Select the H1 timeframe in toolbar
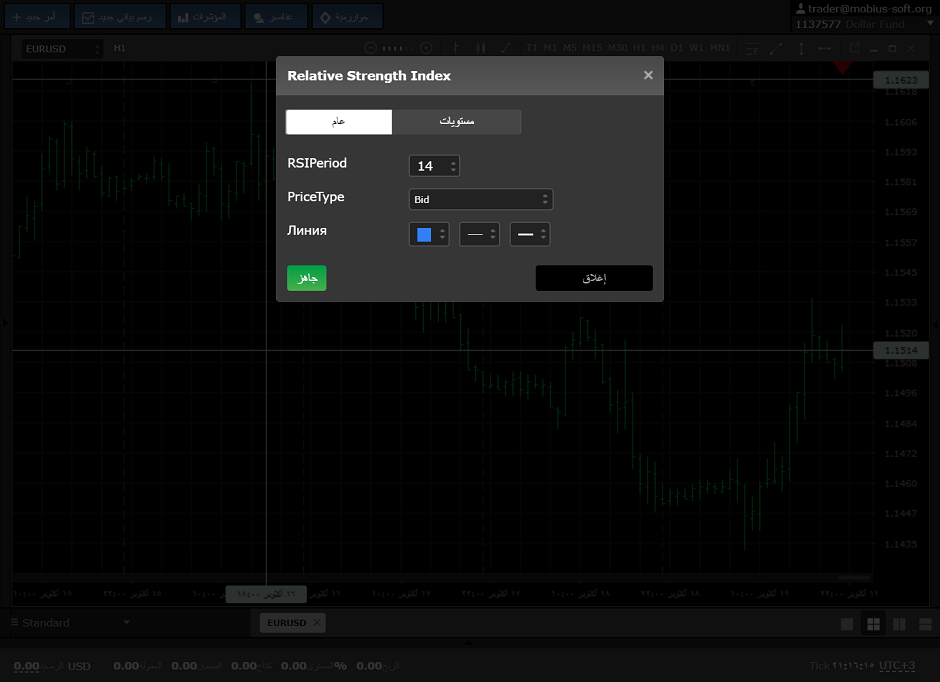940x682 pixels. [640, 48]
